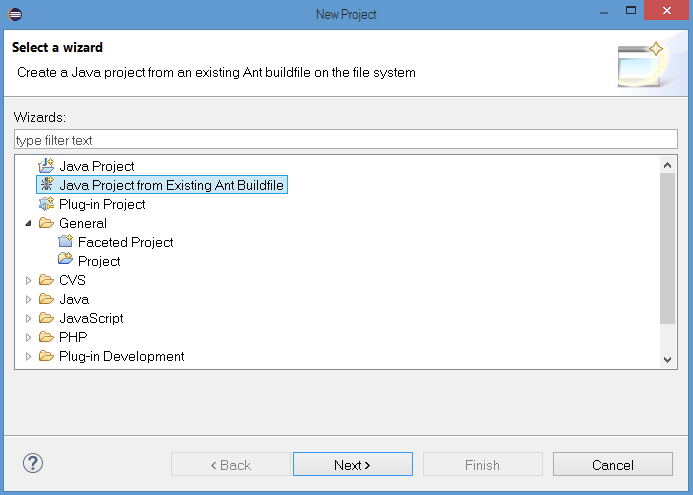The image size is (693, 495).
Task: Expand the Plug-in Development category
Action: coord(28,356)
